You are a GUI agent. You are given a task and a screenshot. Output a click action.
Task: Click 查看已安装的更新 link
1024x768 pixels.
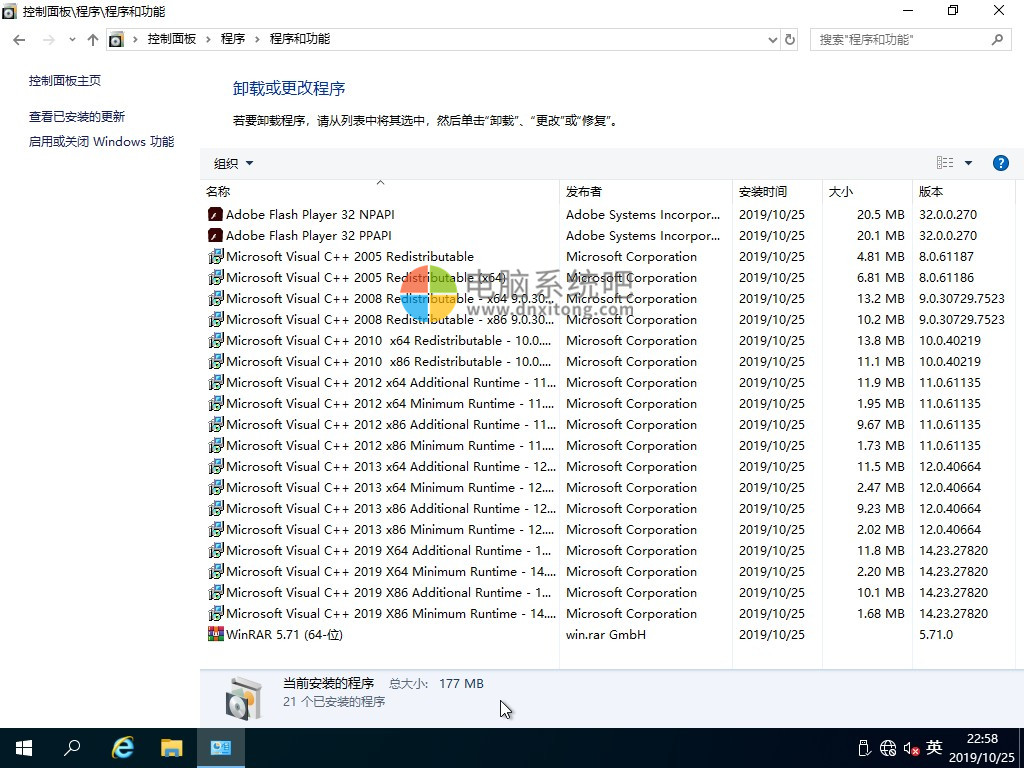tap(77, 117)
